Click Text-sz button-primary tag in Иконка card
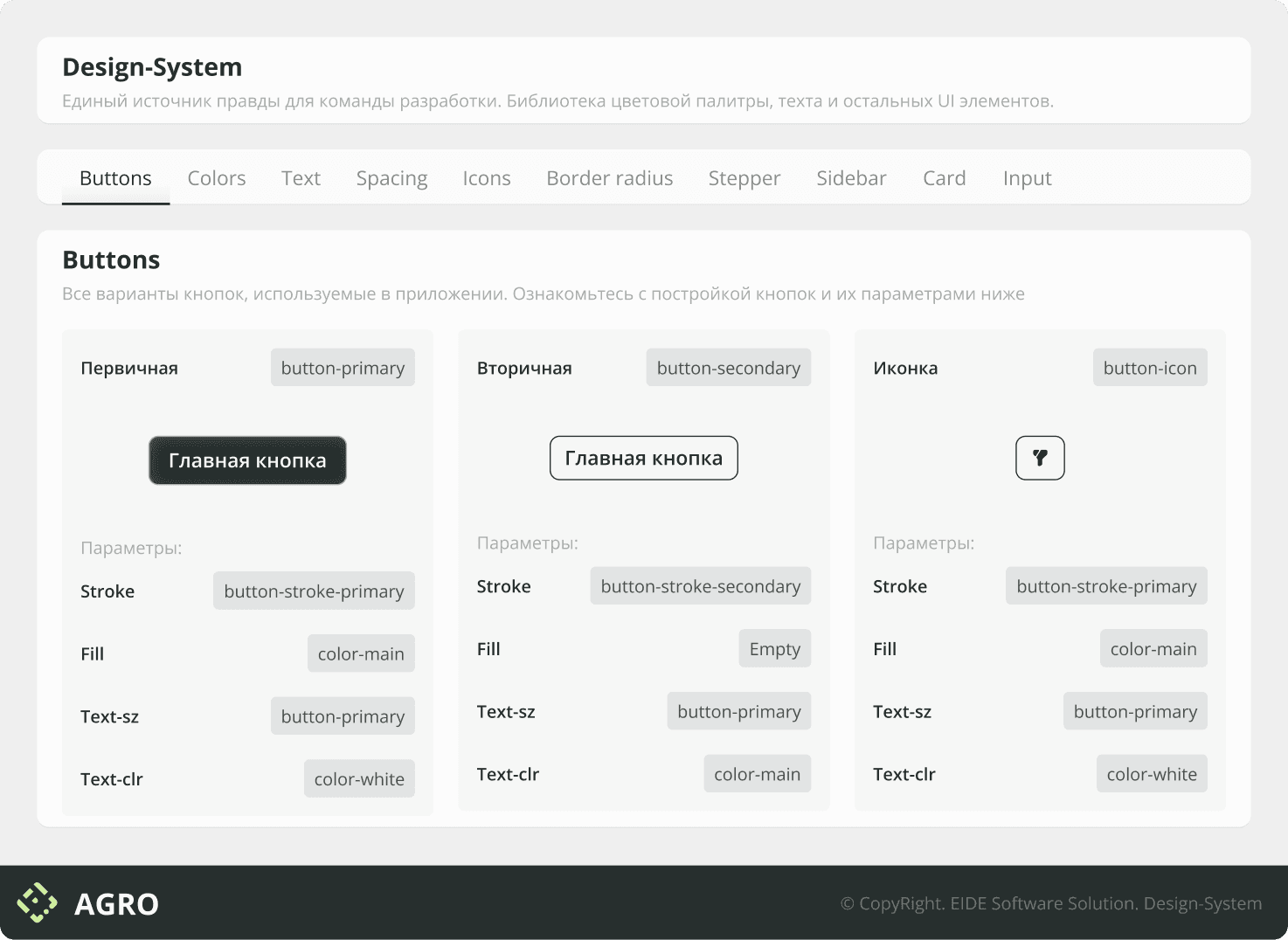Screen dimensions: 1288x940 click(1135, 711)
